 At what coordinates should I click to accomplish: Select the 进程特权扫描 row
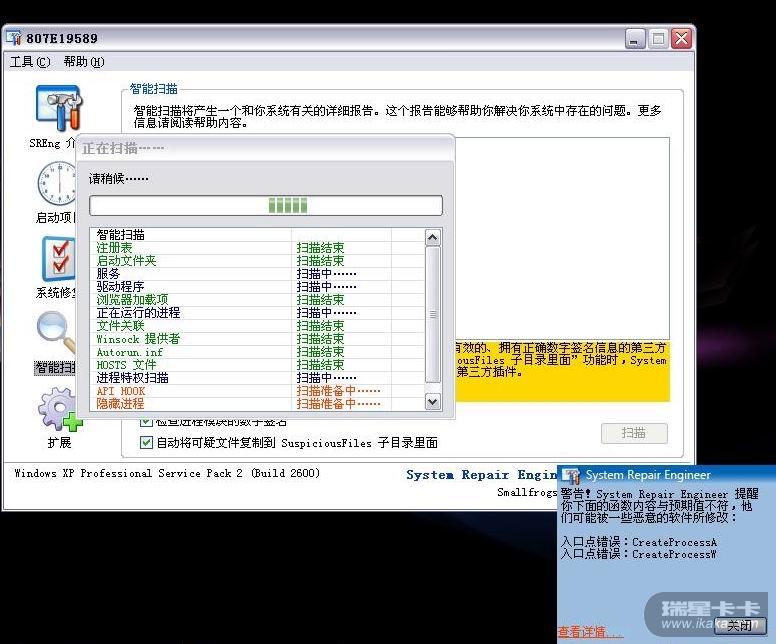257,378
